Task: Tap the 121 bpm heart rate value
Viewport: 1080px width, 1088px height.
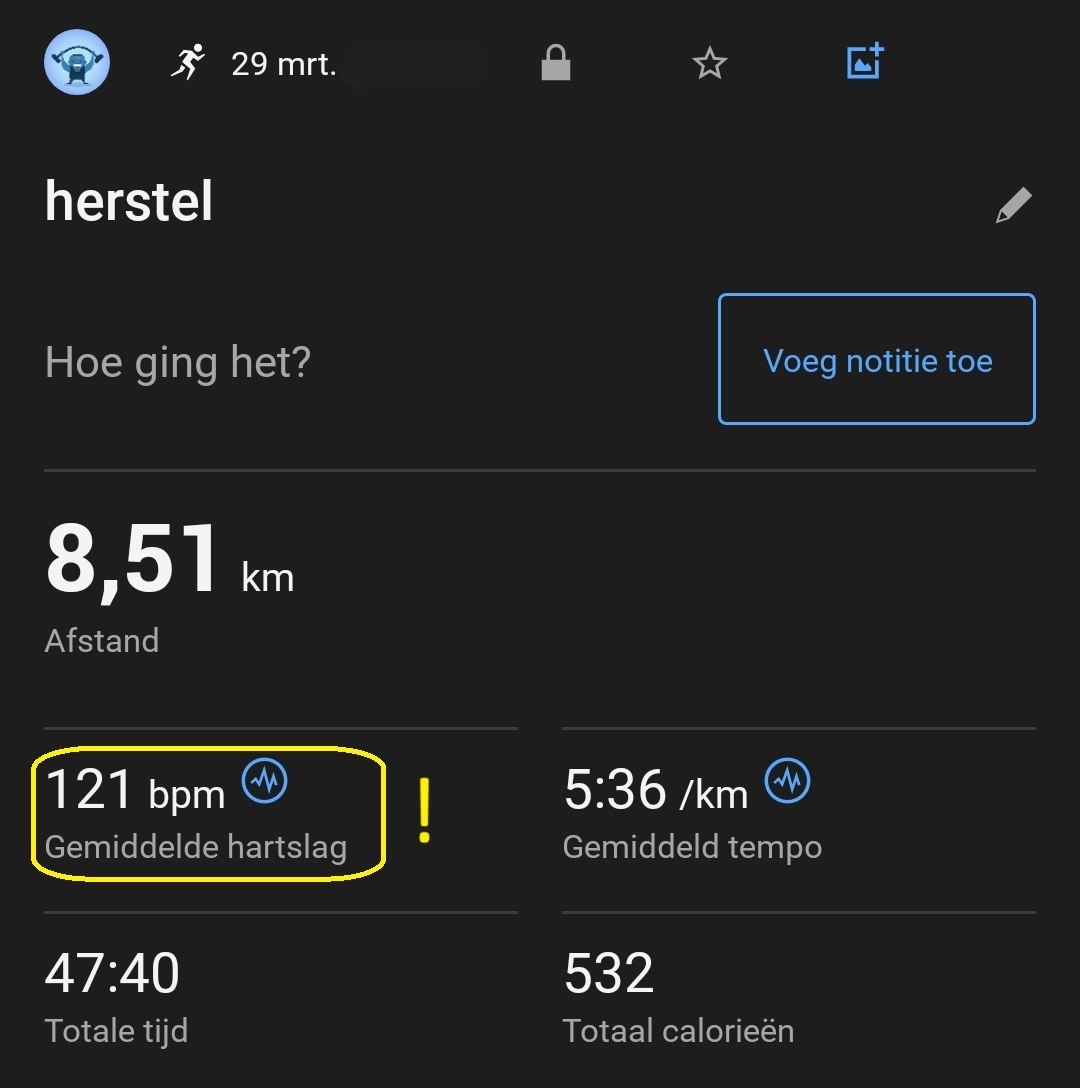Action: [135, 790]
